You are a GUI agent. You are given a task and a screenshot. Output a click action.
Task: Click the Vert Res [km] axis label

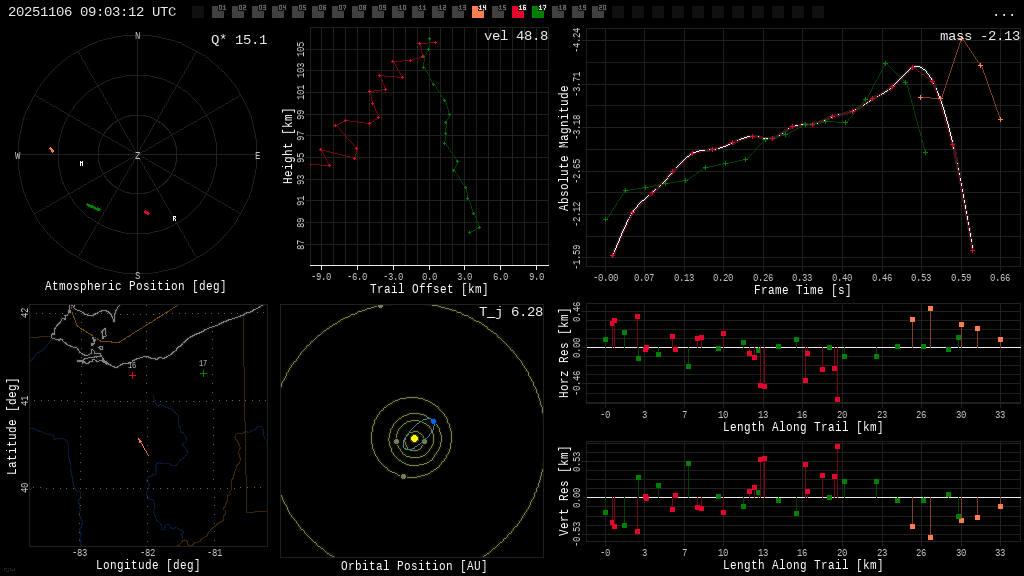pos(564,491)
